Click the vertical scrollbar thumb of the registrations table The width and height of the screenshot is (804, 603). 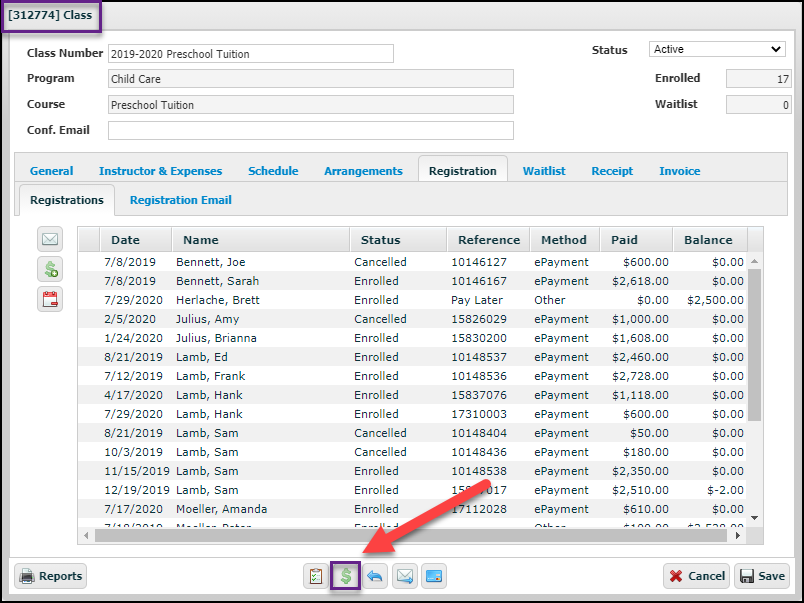[x=754, y=345]
